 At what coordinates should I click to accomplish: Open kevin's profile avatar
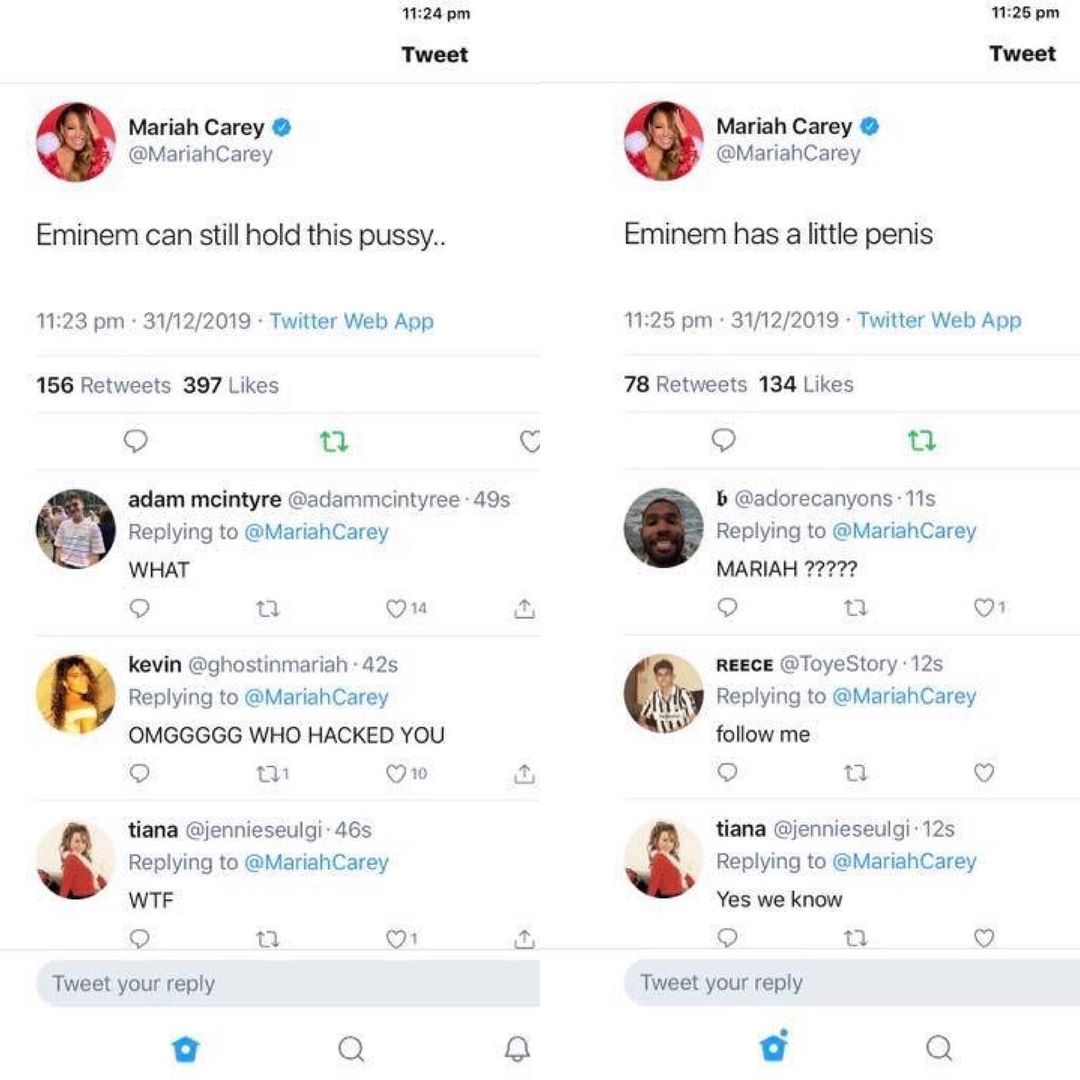pyautogui.click(x=76, y=694)
